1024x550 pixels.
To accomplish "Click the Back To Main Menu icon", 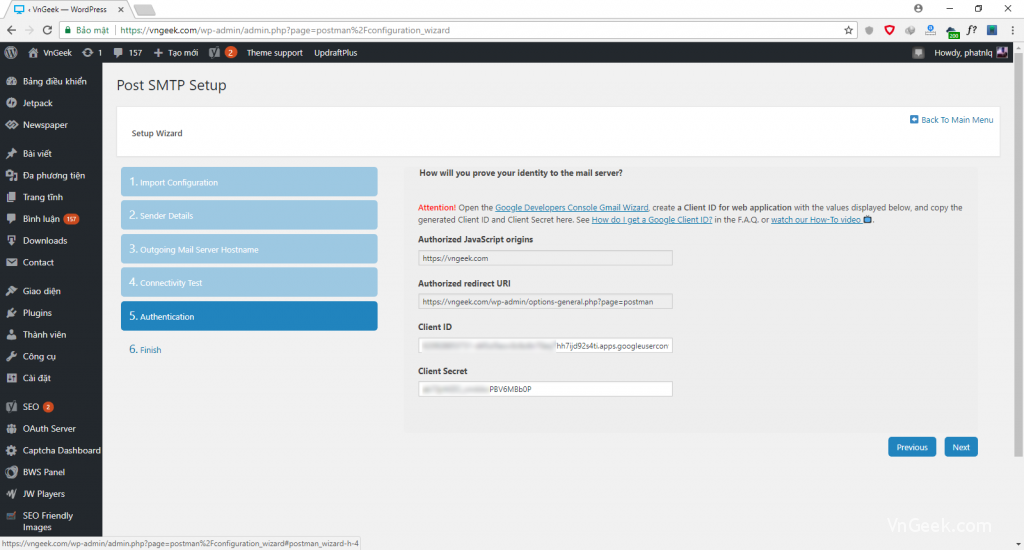I will pos(914,120).
